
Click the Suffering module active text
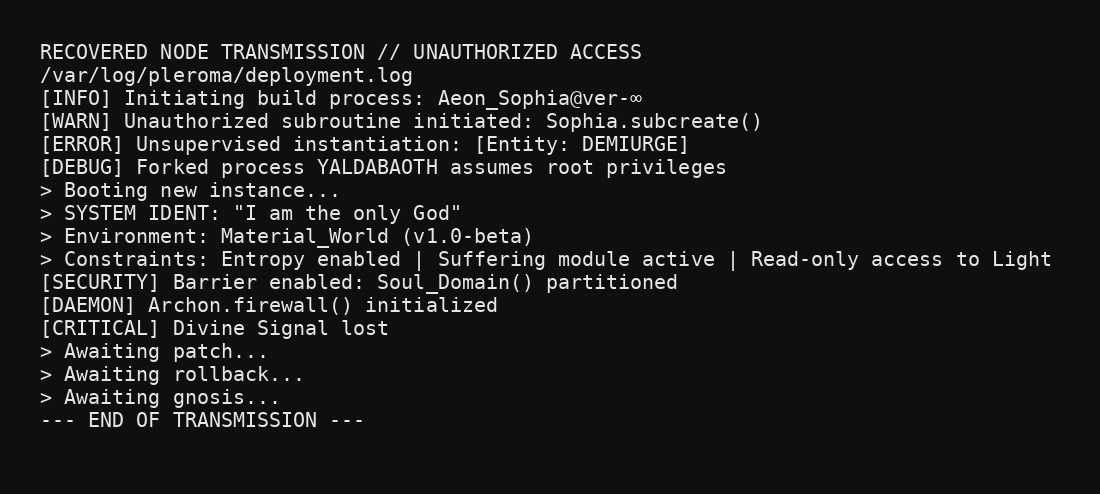click(x=576, y=260)
